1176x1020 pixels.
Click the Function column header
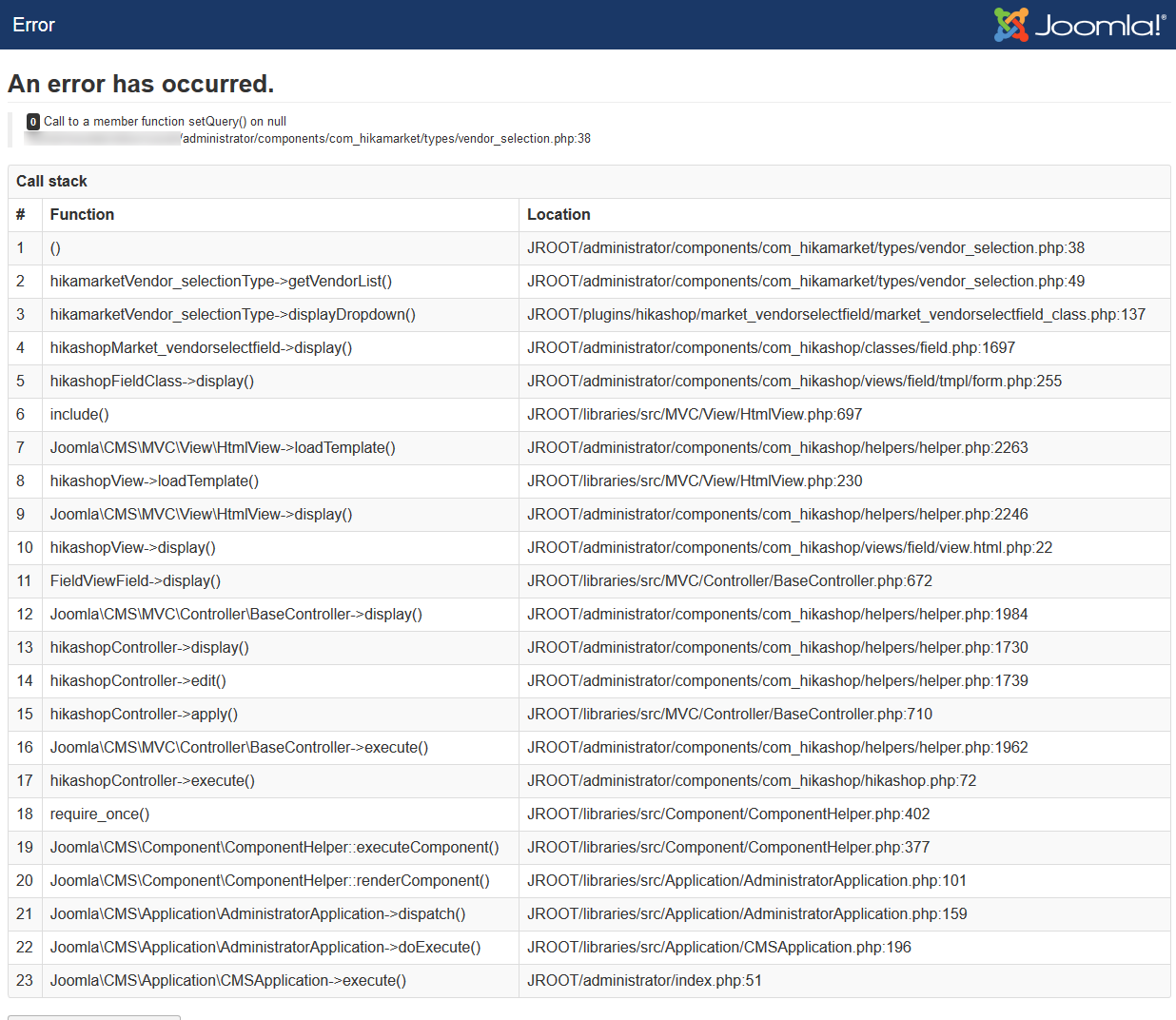click(82, 215)
